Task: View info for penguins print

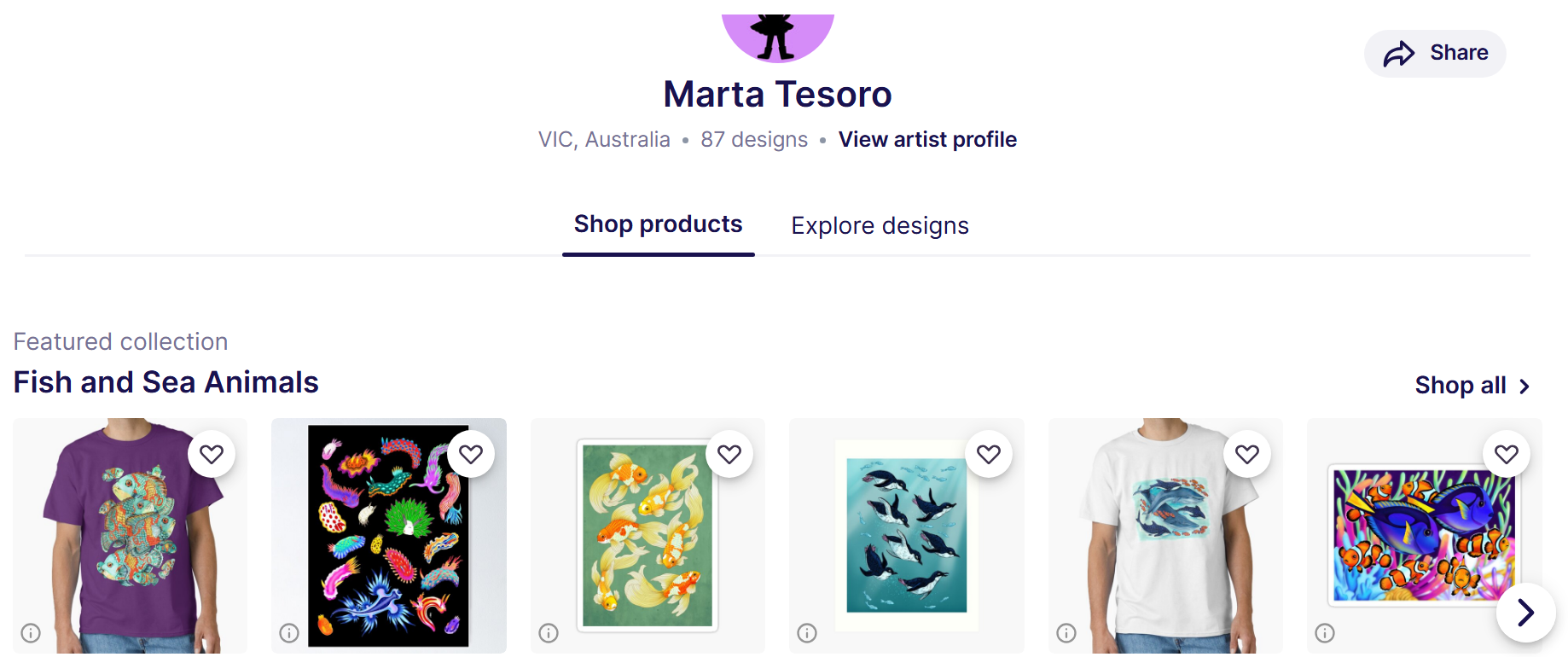Action: pyautogui.click(x=807, y=633)
